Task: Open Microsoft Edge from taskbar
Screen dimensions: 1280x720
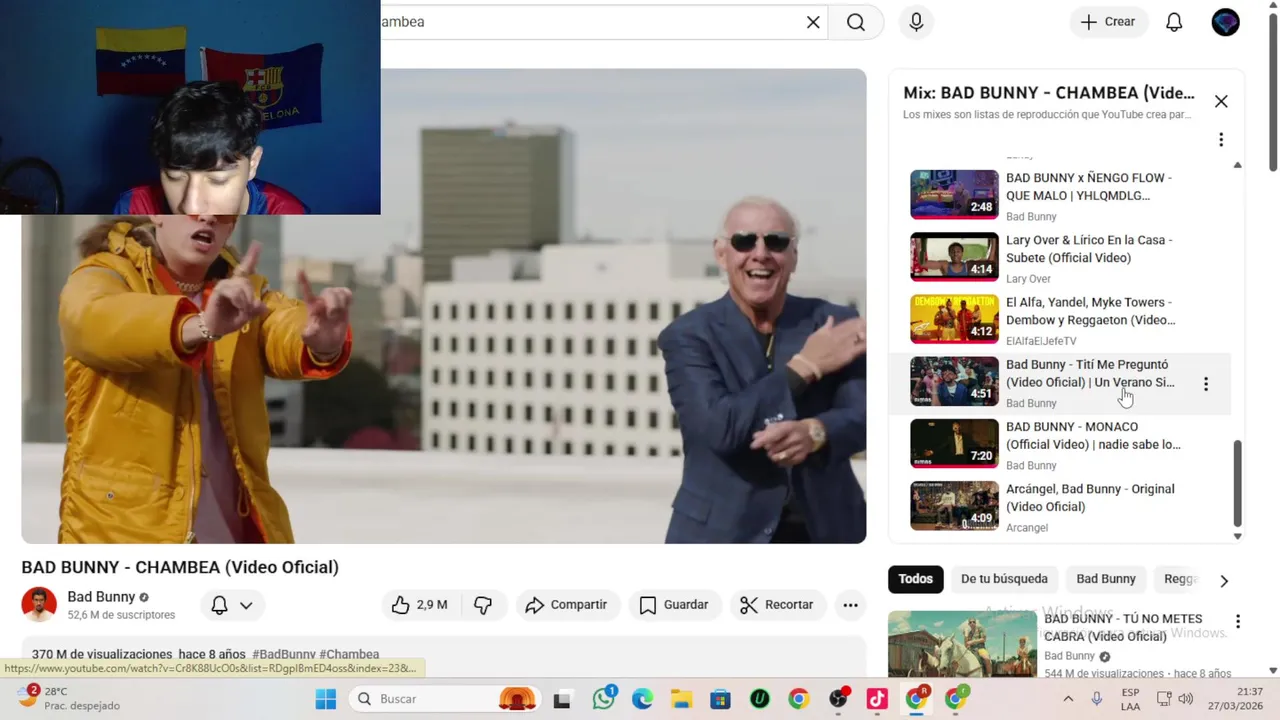Action: 642,699
